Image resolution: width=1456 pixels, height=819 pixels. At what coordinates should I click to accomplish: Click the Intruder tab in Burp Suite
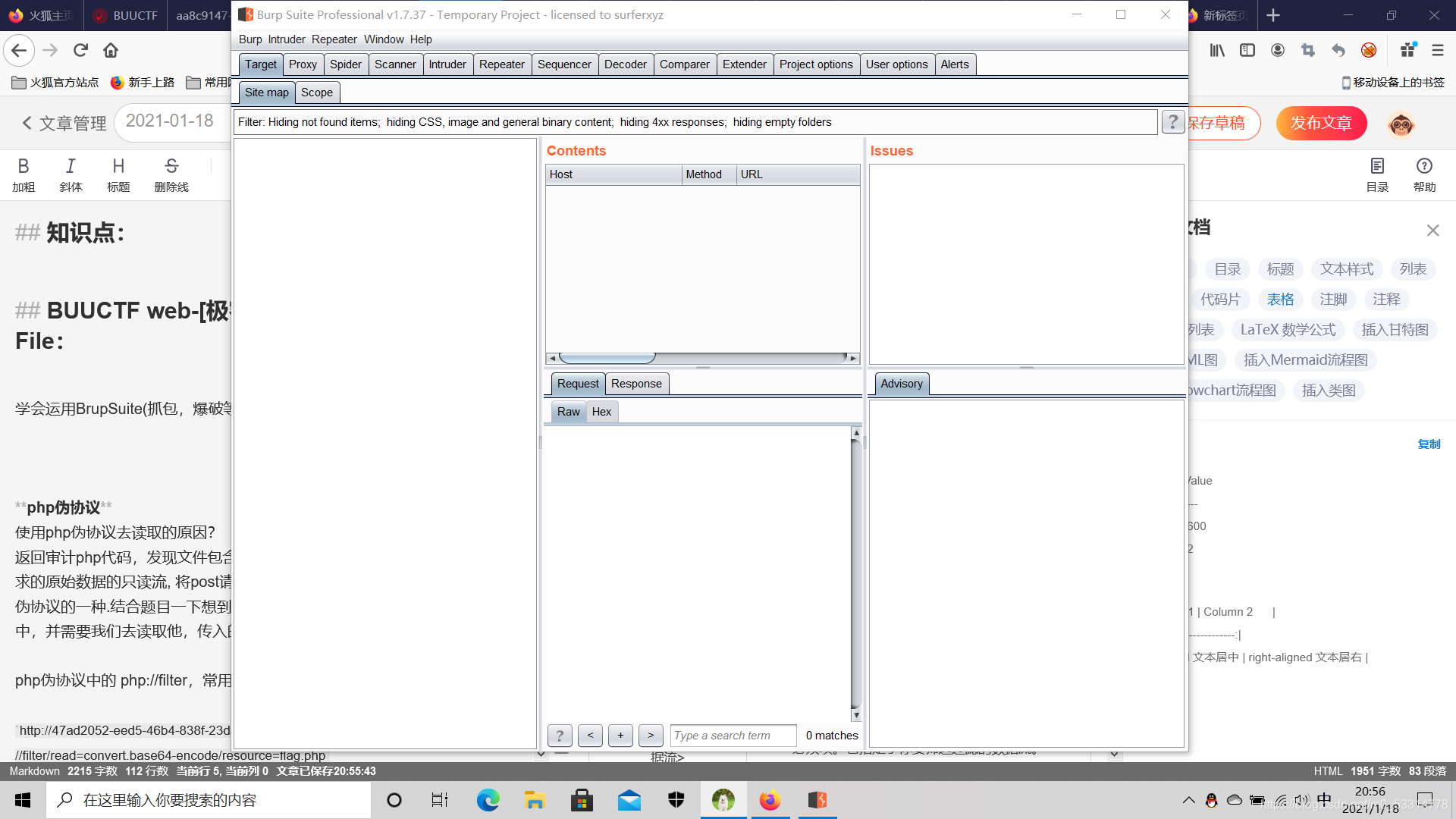[446, 64]
